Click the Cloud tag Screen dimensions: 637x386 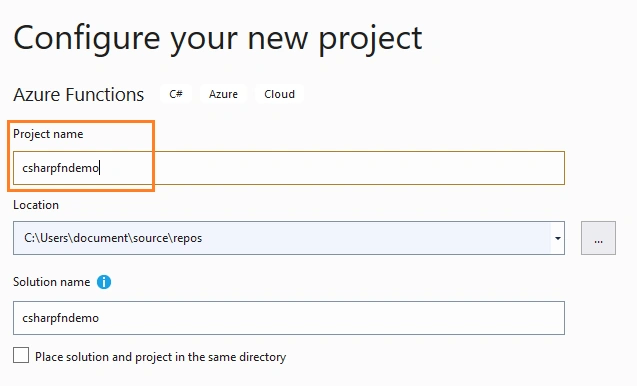click(279, 94)
